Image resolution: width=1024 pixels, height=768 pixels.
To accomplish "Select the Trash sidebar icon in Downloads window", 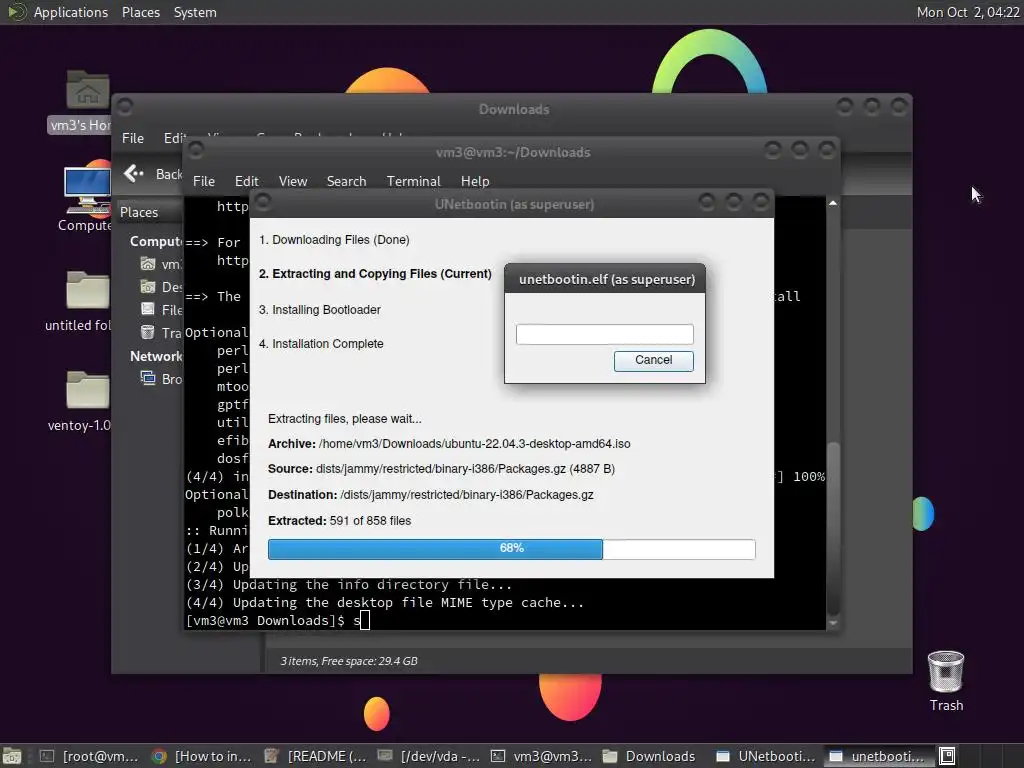I will click(x=148, y=332).
